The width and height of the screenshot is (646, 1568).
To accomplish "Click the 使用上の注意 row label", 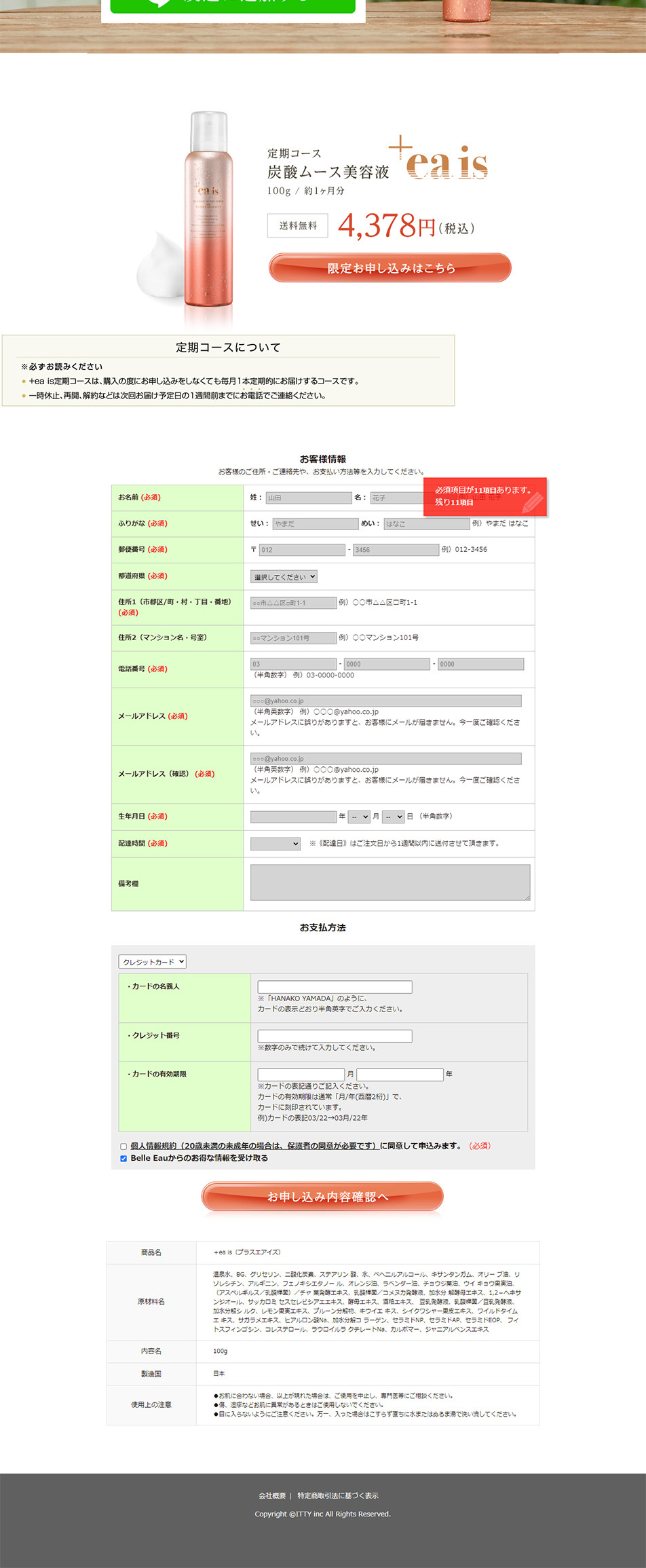I will tap(151, 1404).
